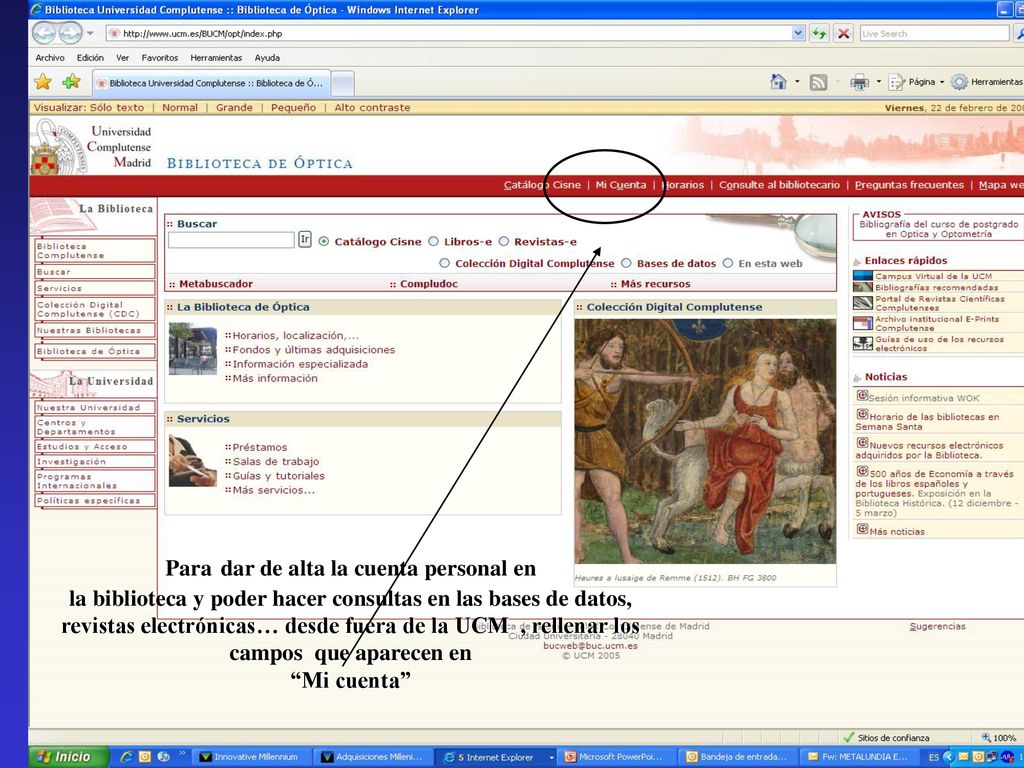Click the Universidad Complutense Madrid logo

[x=91, y=147]
